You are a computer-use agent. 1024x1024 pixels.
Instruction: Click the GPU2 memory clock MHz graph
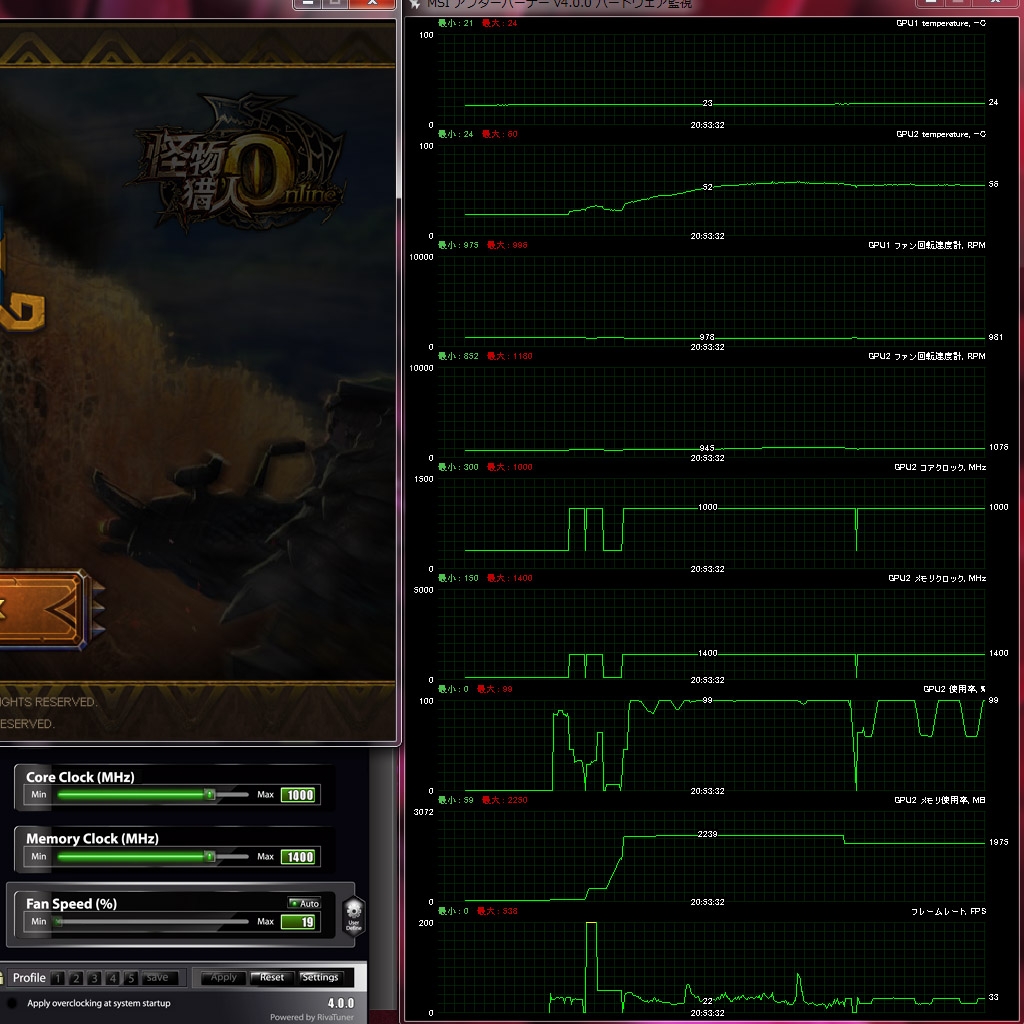coord(711,635)
